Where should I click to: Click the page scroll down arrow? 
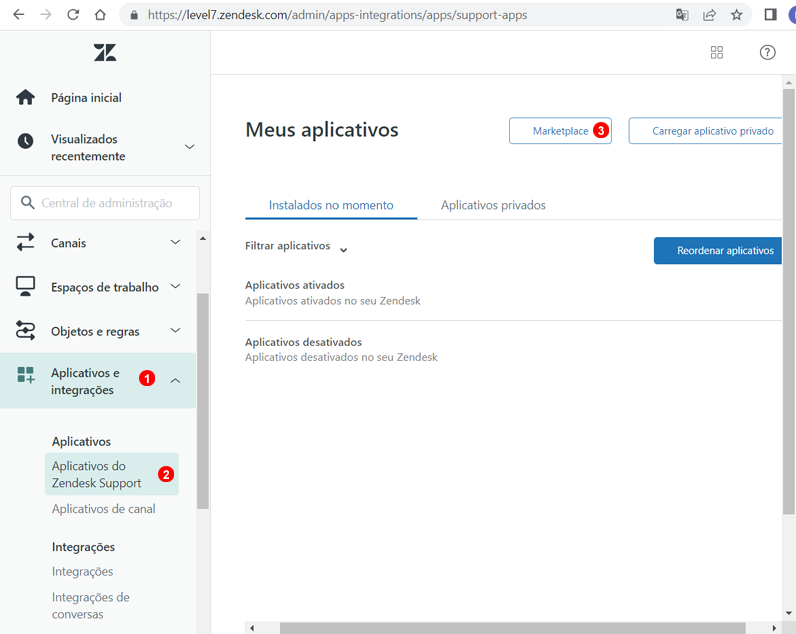pos(788,613)
